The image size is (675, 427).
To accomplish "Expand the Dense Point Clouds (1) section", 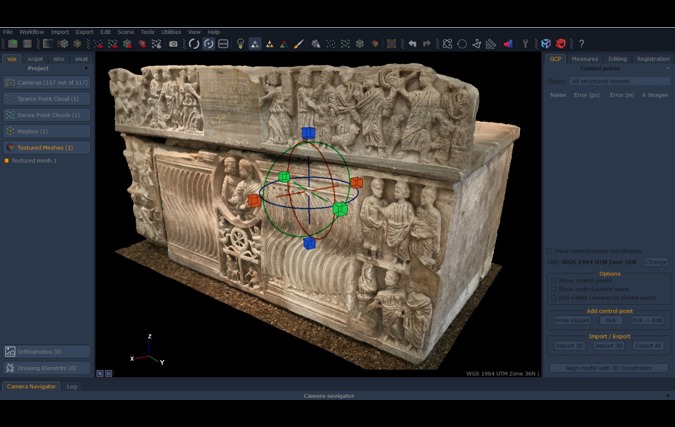I will tap(47, 115).
